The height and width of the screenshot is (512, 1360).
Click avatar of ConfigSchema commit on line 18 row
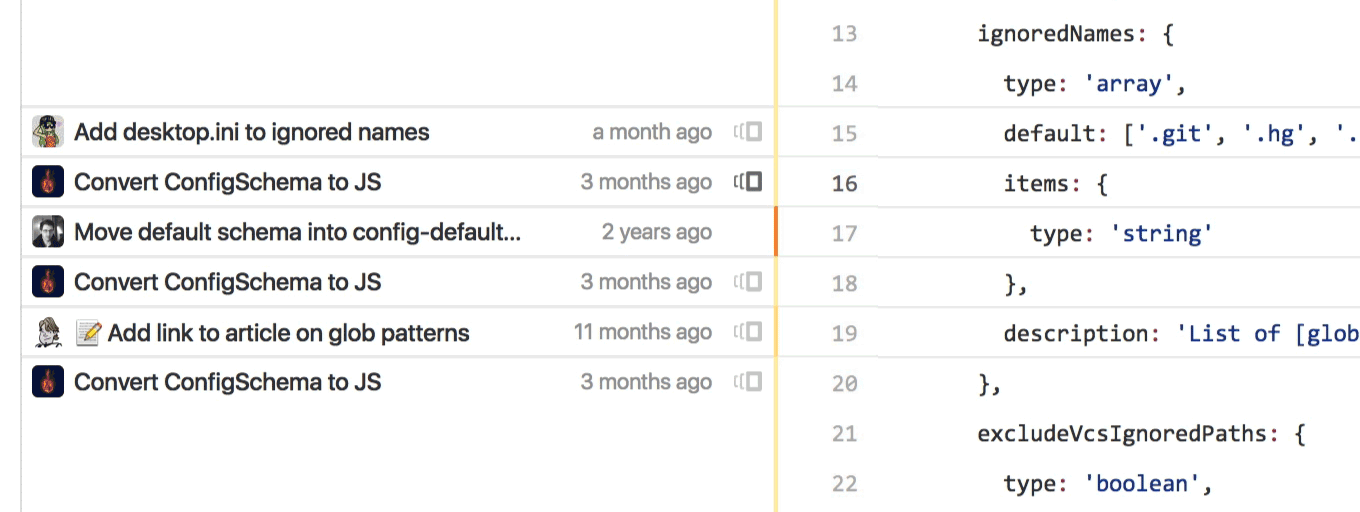[x=48, y=282]
